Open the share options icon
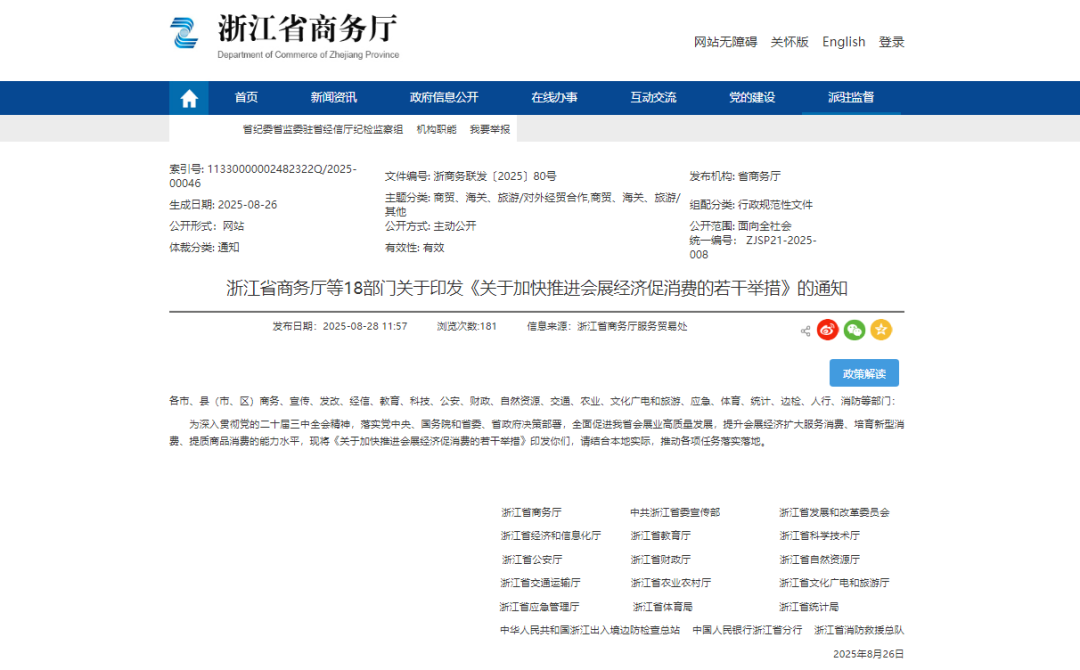The image size is (1080, 670). coord(804,330)
